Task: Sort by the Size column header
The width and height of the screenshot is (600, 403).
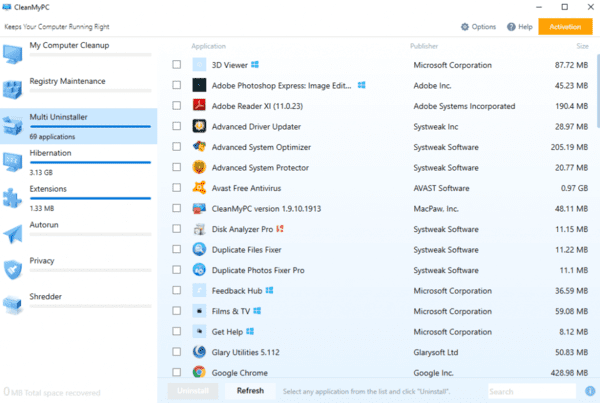Action: [x=582, y=46]
